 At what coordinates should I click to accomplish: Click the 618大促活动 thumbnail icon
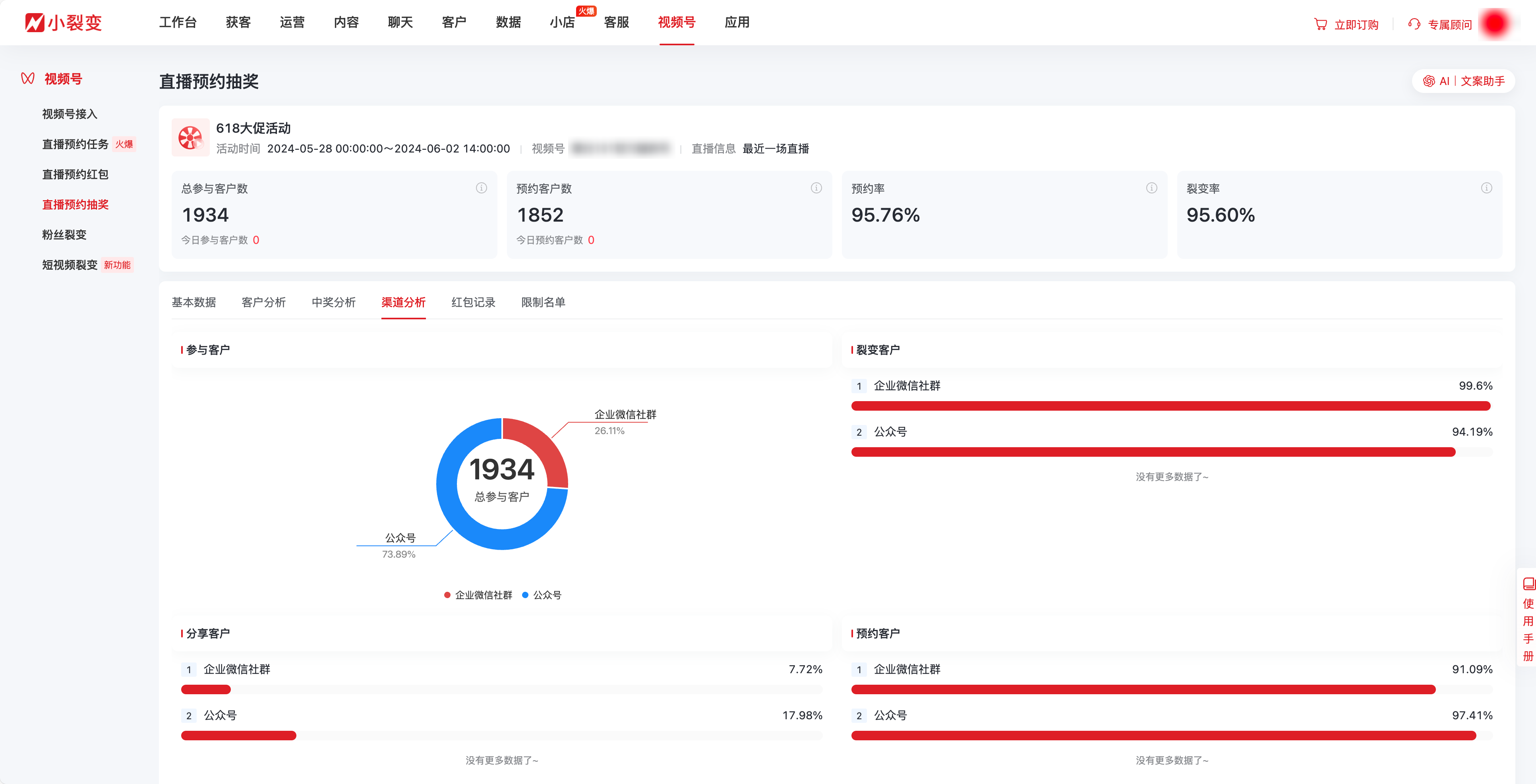point(190,138)
